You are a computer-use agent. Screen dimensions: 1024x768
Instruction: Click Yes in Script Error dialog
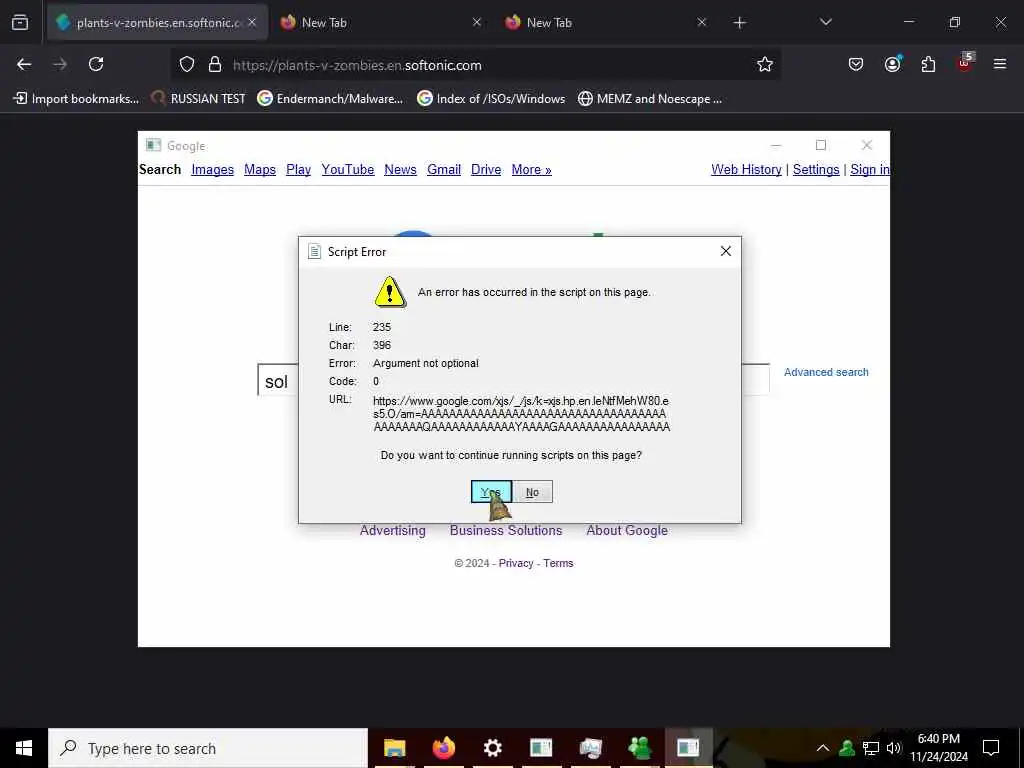491,492
